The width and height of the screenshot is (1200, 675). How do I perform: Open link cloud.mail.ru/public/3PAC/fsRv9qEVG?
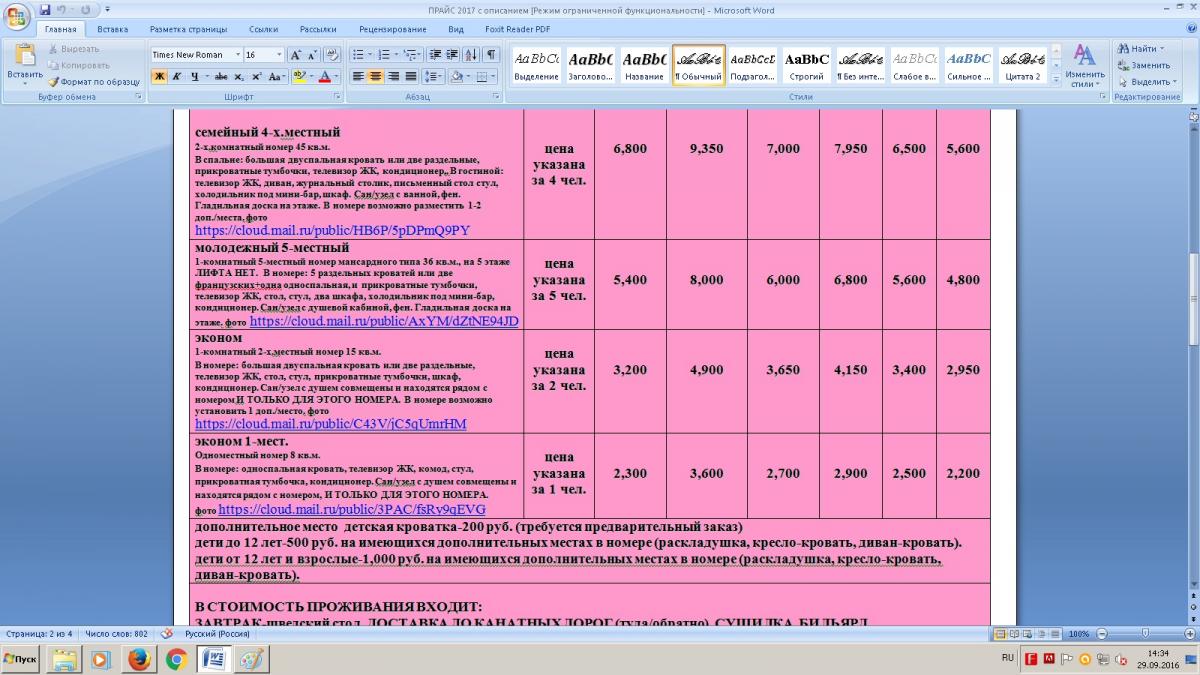pyautogui.click(x=351, y=508)
